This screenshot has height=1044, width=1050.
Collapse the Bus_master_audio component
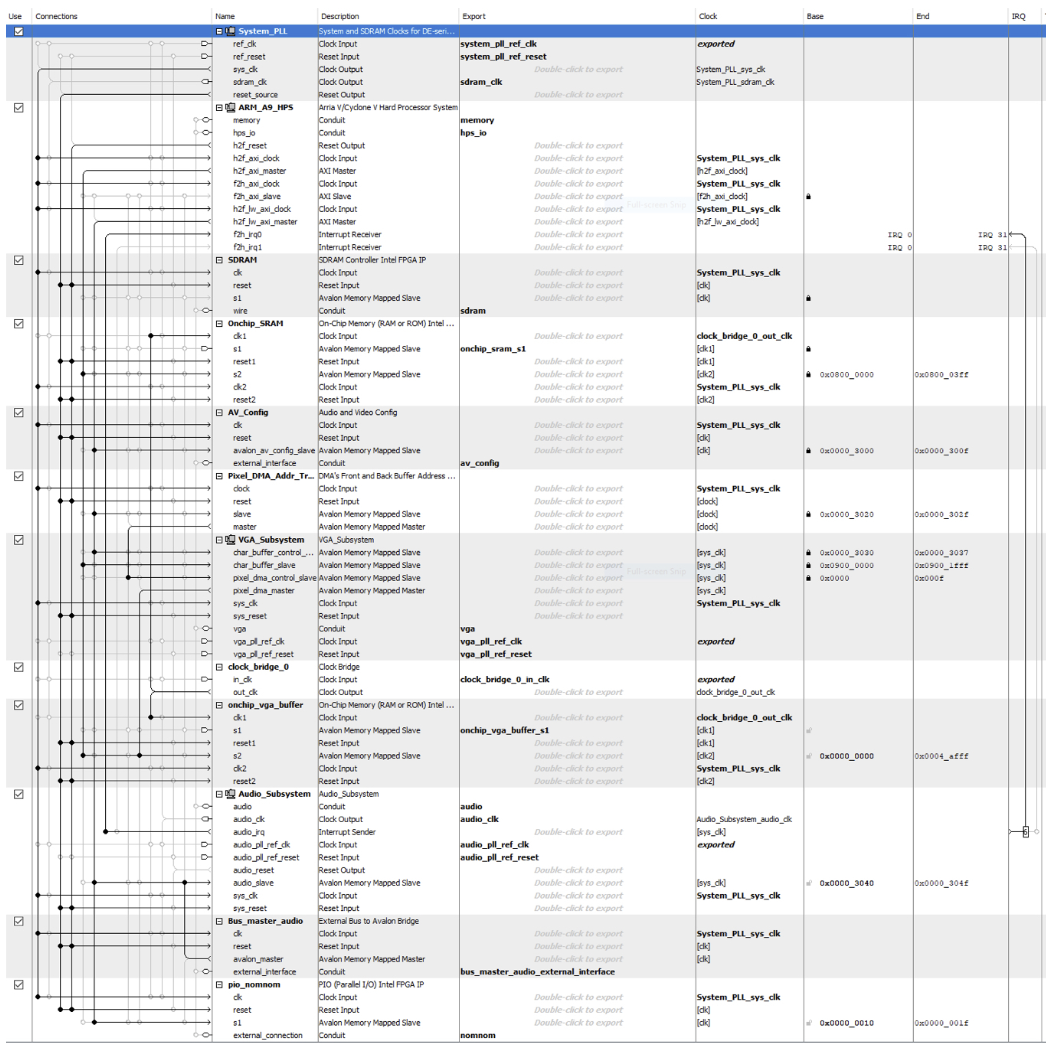click(220, 921)
